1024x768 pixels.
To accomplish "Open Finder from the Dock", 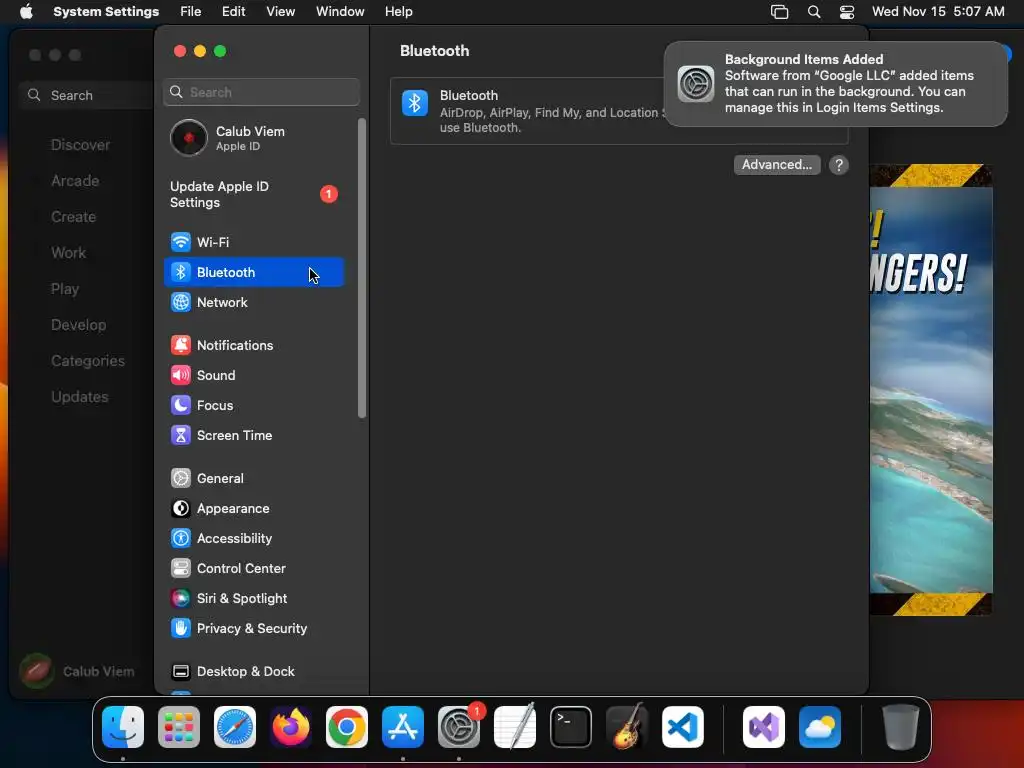I will pos(123,727).
